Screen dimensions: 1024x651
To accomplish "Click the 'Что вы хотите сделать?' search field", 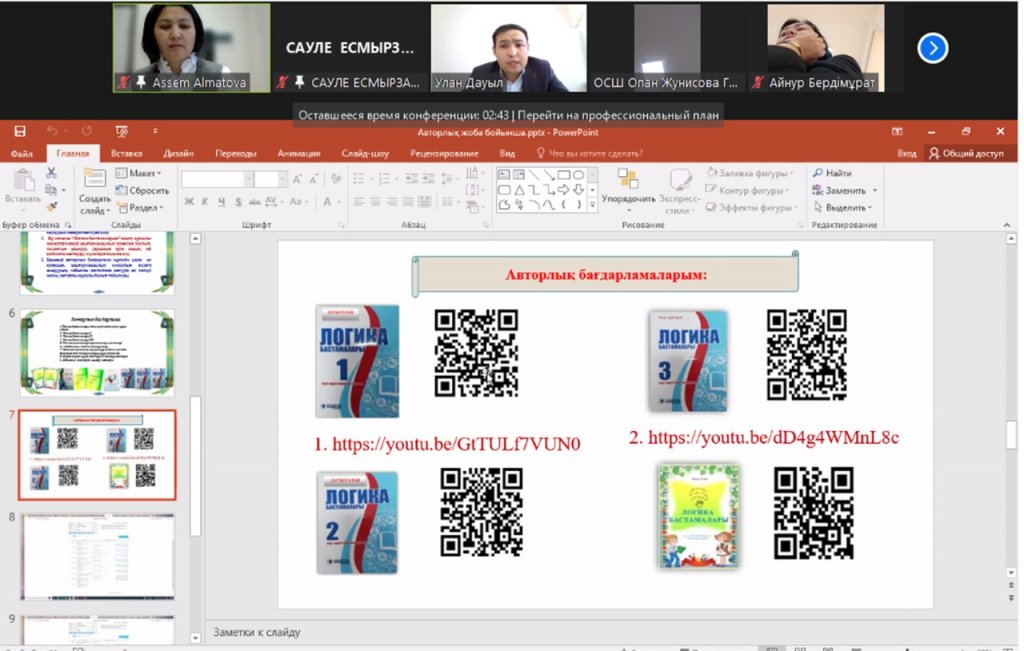I will (589, 153).
